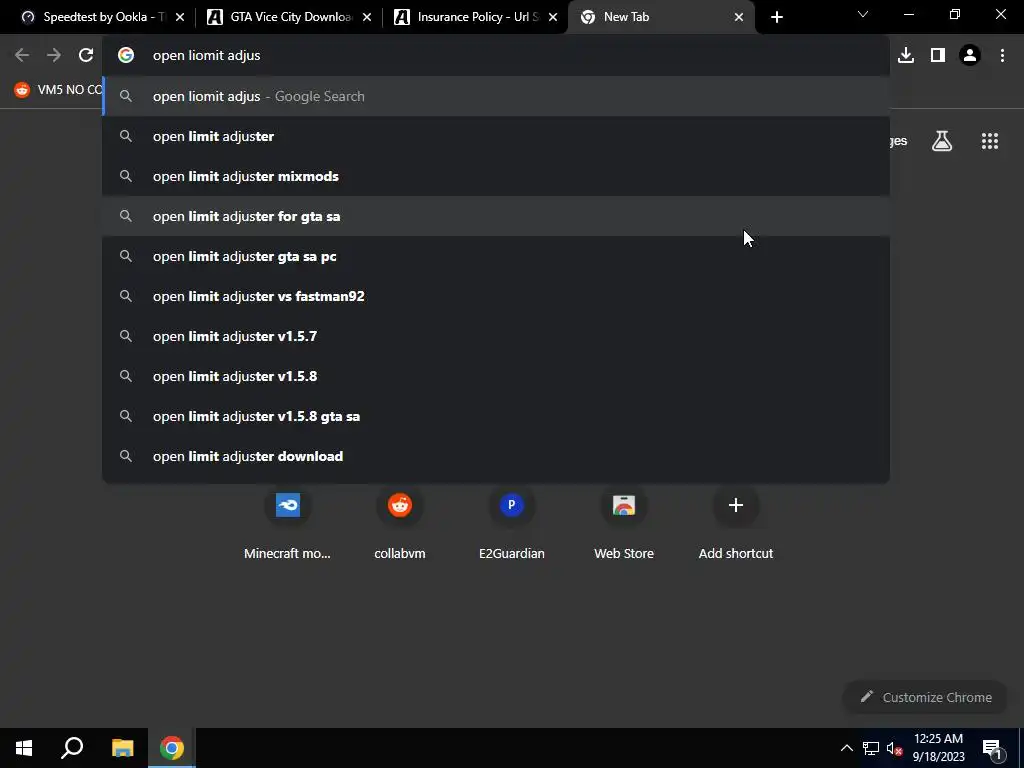Go forward with the right arrow
This screenshot has width=1024, height=768.
point(54,56)
